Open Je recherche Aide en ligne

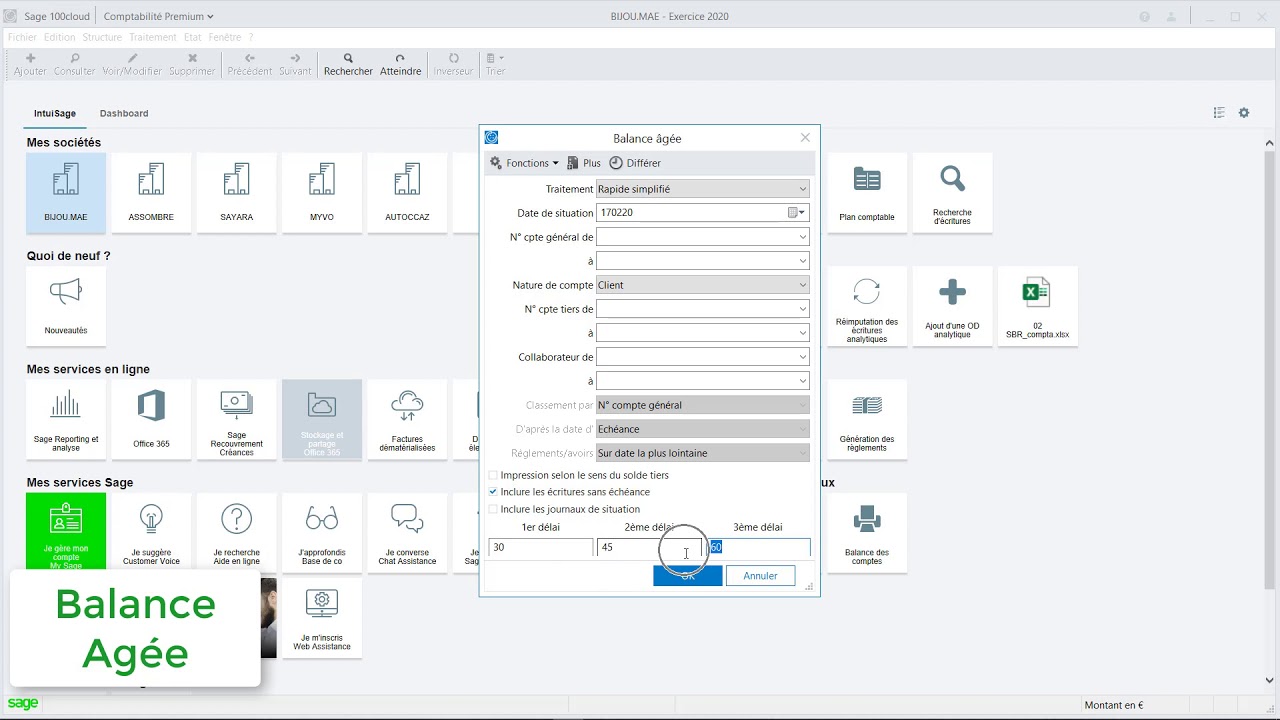click(x=237, y=532)
